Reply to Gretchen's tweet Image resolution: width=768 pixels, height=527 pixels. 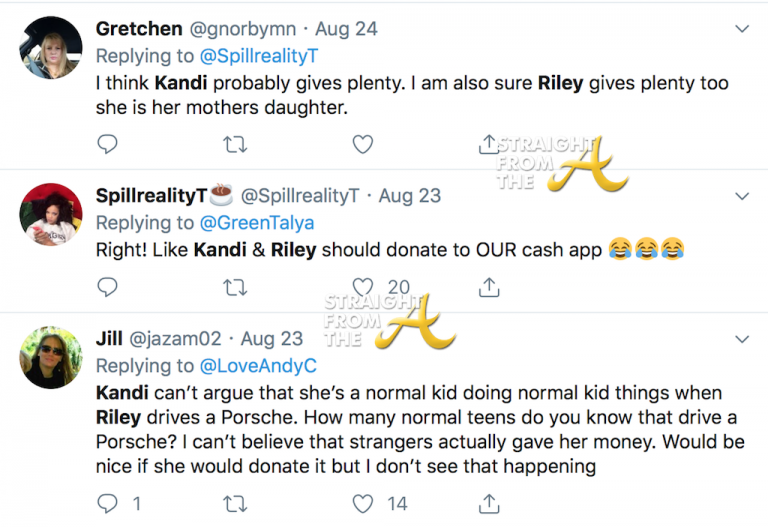[108, 144]
